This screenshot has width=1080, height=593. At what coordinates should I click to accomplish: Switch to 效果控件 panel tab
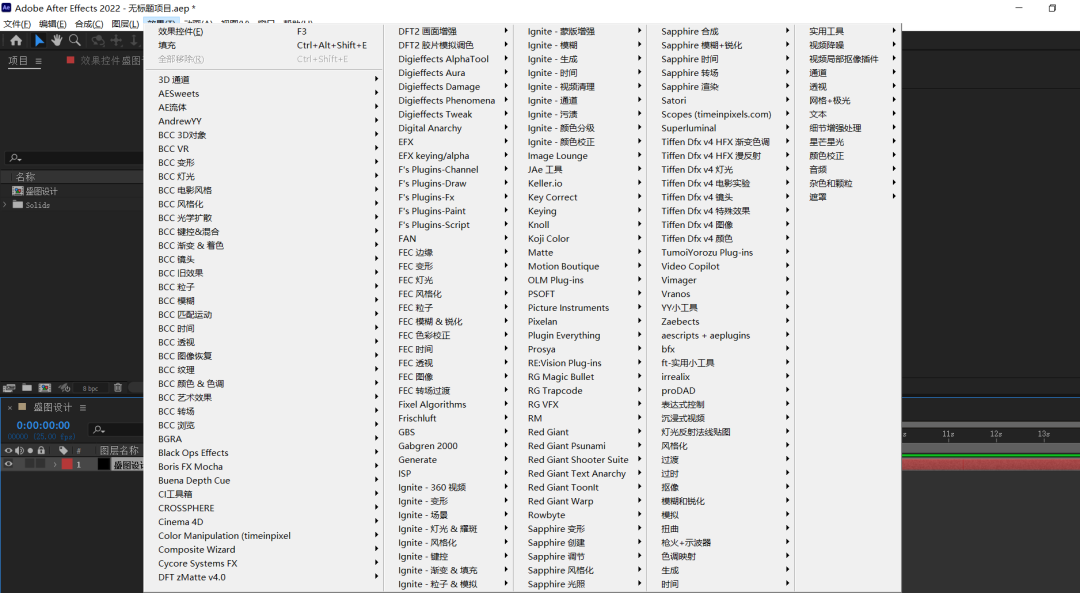click(110, 61)
